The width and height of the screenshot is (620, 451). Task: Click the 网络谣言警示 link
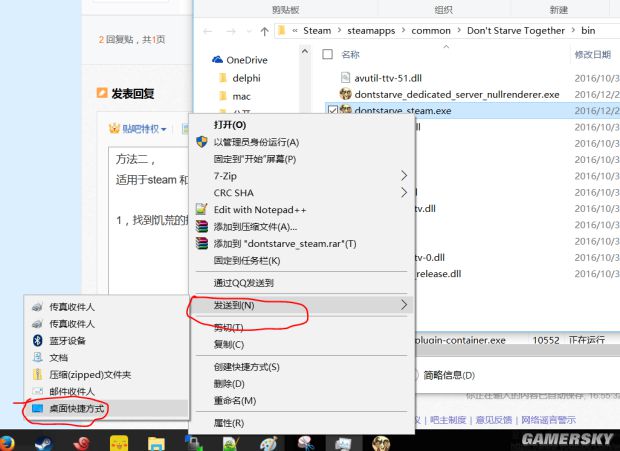point(548,420)
